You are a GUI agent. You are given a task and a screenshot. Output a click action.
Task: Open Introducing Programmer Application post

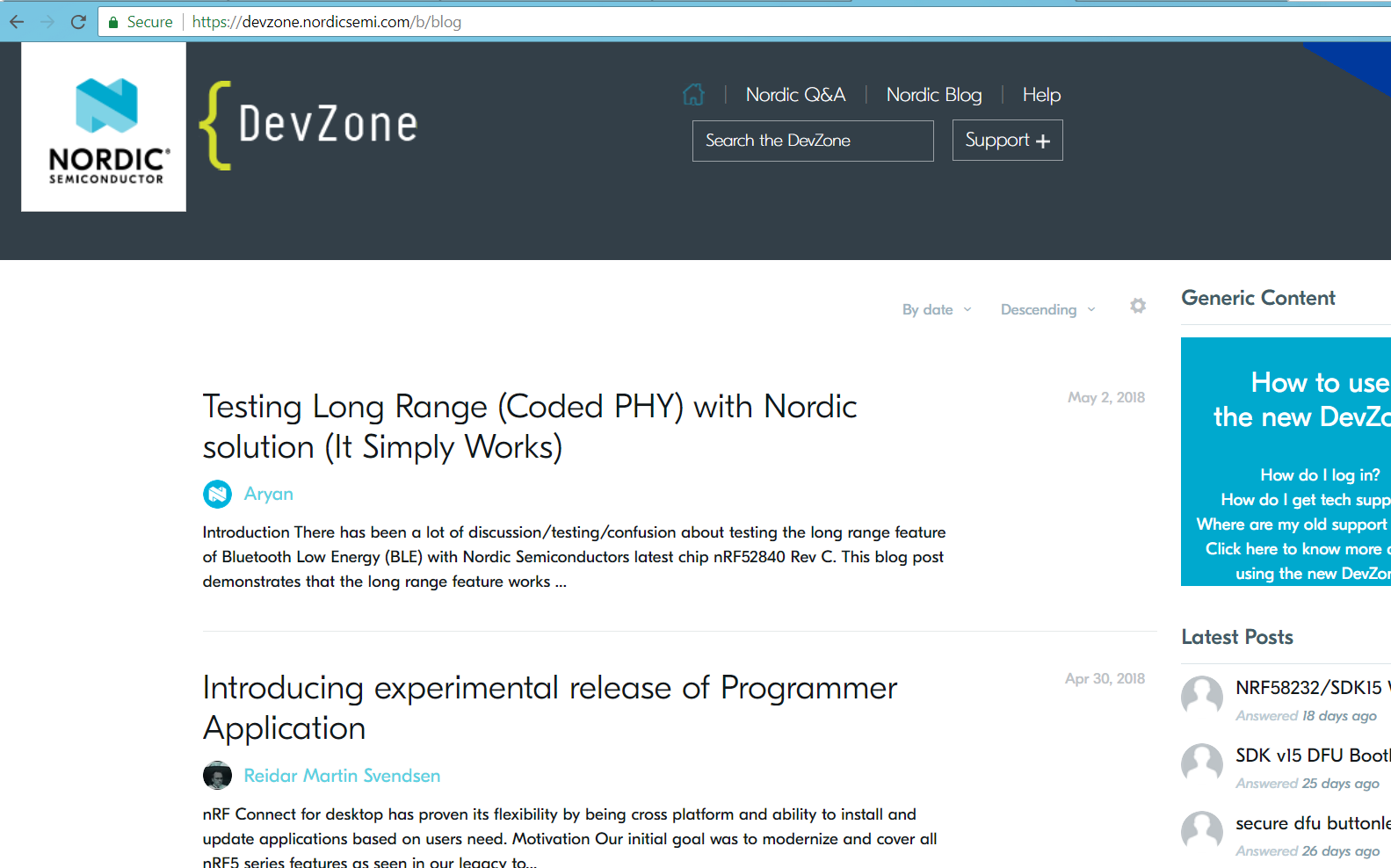(x=550, y=707)
